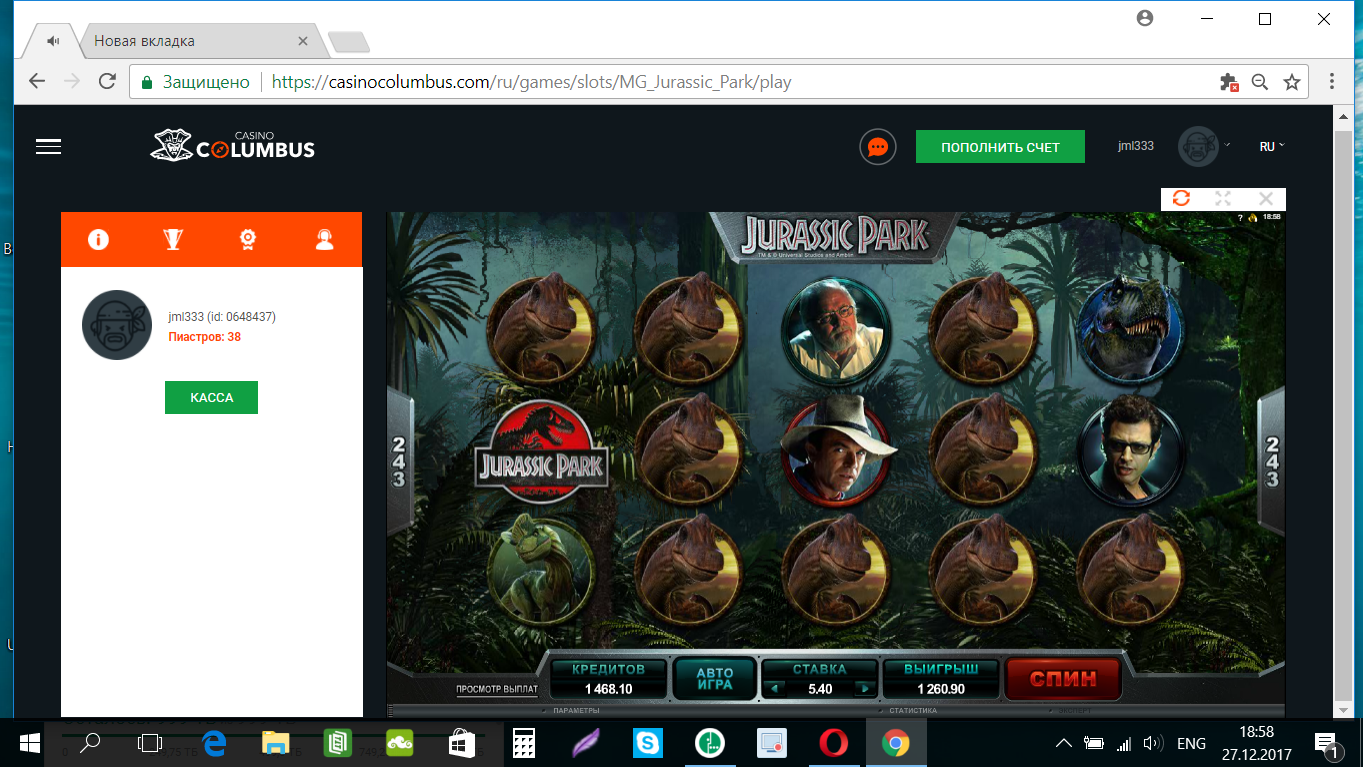Open the Windows Start menu

tap(30, 742)
